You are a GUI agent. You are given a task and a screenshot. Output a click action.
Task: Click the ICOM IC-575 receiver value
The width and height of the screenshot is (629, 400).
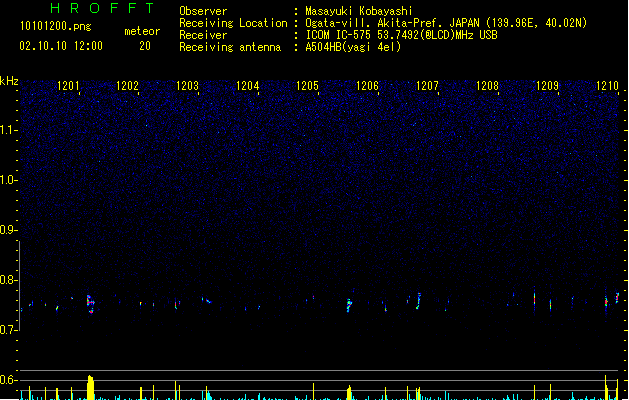pos(401,35)
